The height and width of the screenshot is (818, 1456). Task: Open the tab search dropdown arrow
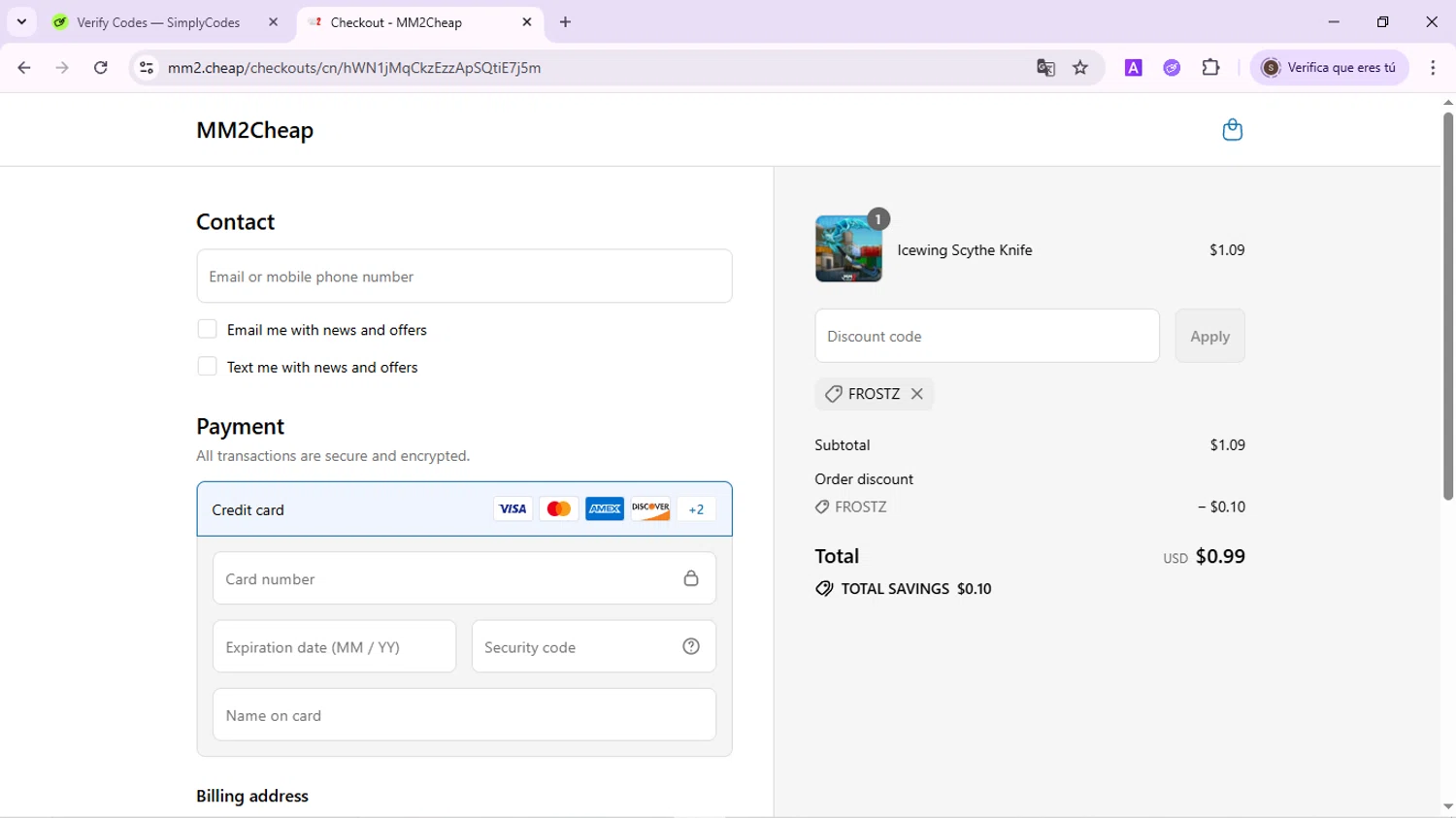point(21,21)
